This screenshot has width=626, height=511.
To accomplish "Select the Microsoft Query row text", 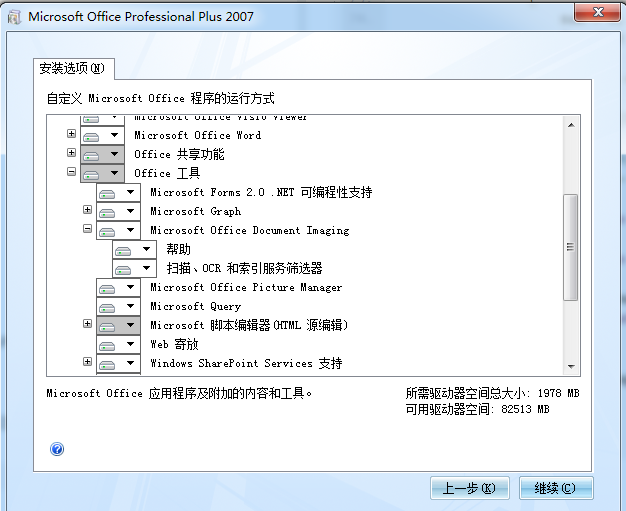I will coord(196,307).
